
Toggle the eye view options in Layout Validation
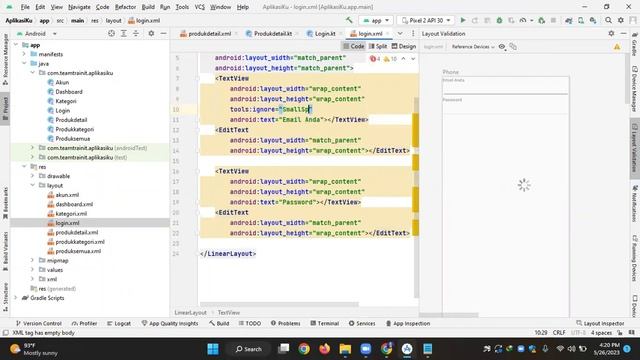(x=502, y=47)
